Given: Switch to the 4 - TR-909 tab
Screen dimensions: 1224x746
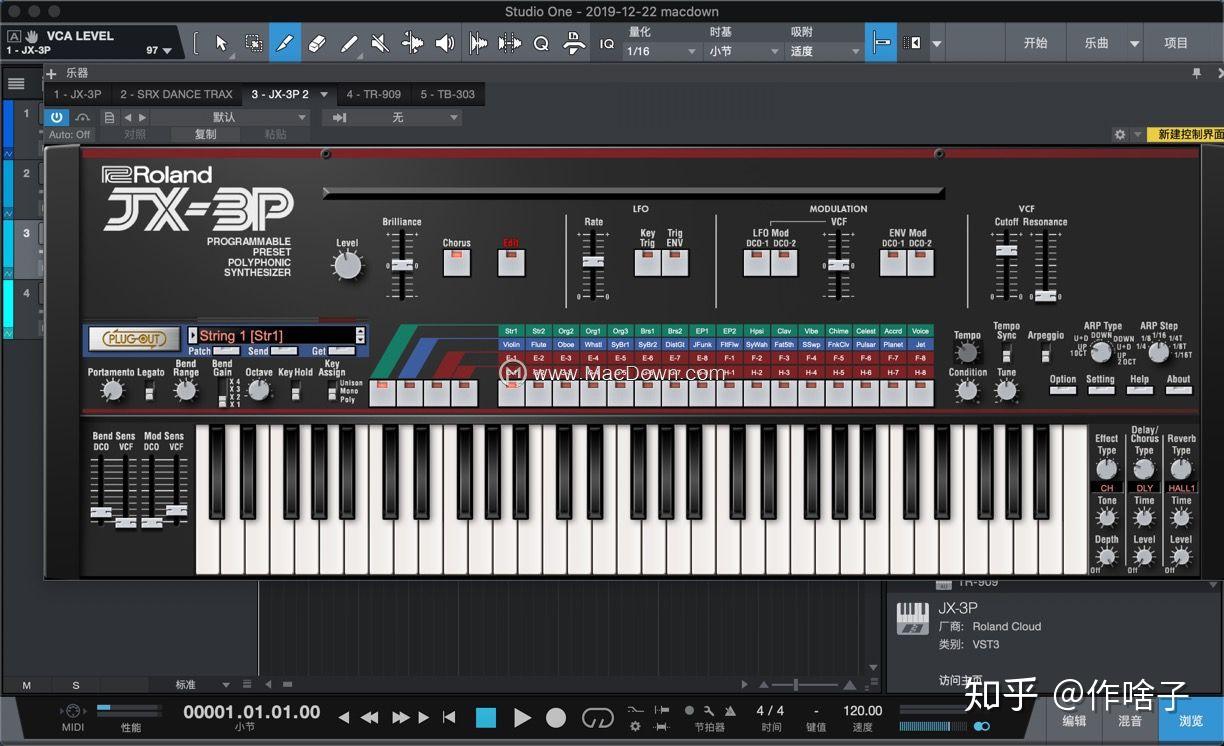Looking at the screenshot, I should pyautogui.click(x=373, y=94).
